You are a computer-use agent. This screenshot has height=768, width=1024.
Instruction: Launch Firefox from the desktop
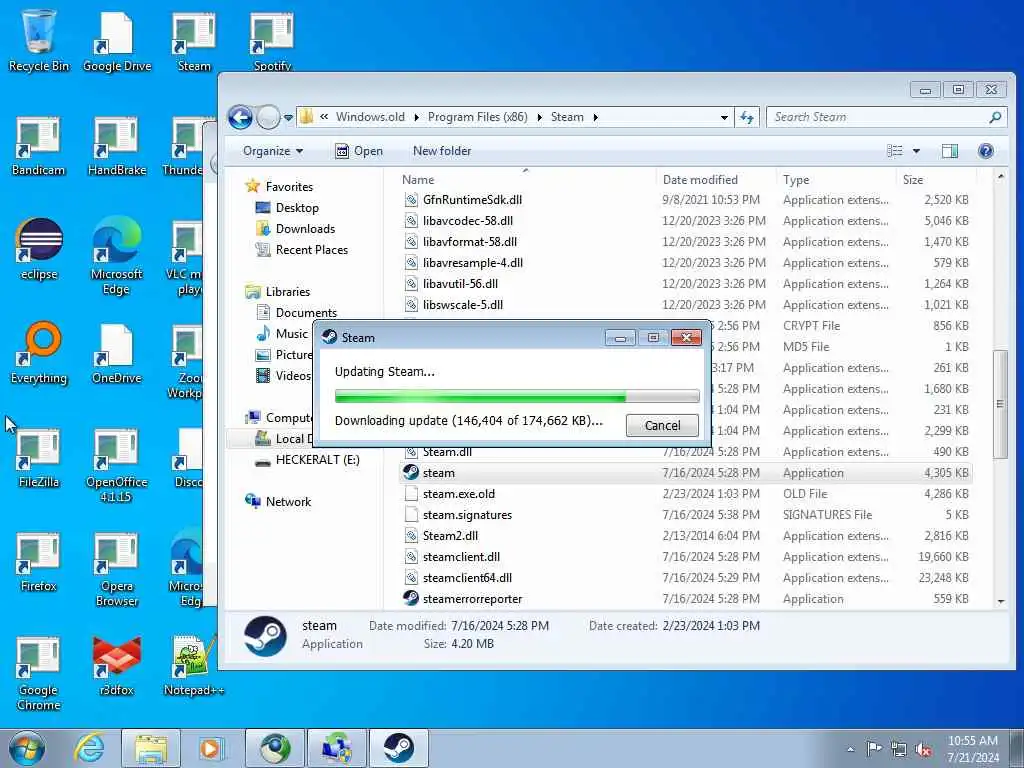click(39, 562)
